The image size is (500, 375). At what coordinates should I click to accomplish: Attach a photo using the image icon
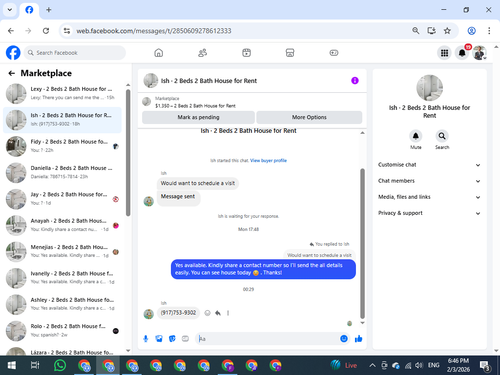coord(159,339)
